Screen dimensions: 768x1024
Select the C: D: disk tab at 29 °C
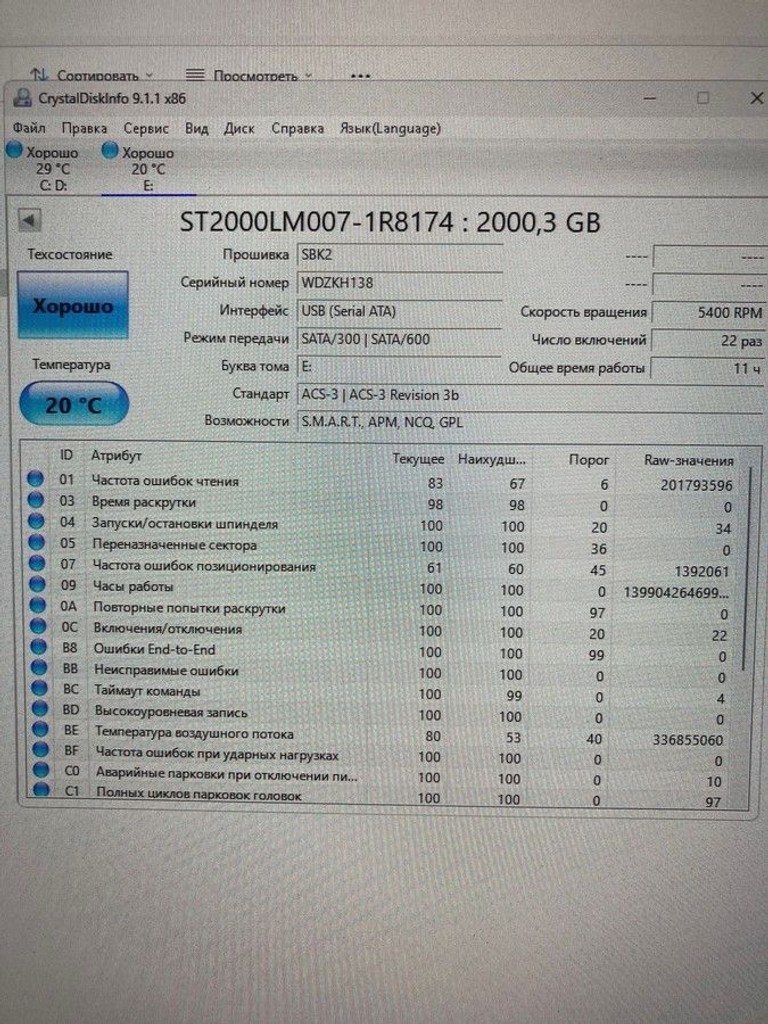pyautogui.click(x=52, y=168)
